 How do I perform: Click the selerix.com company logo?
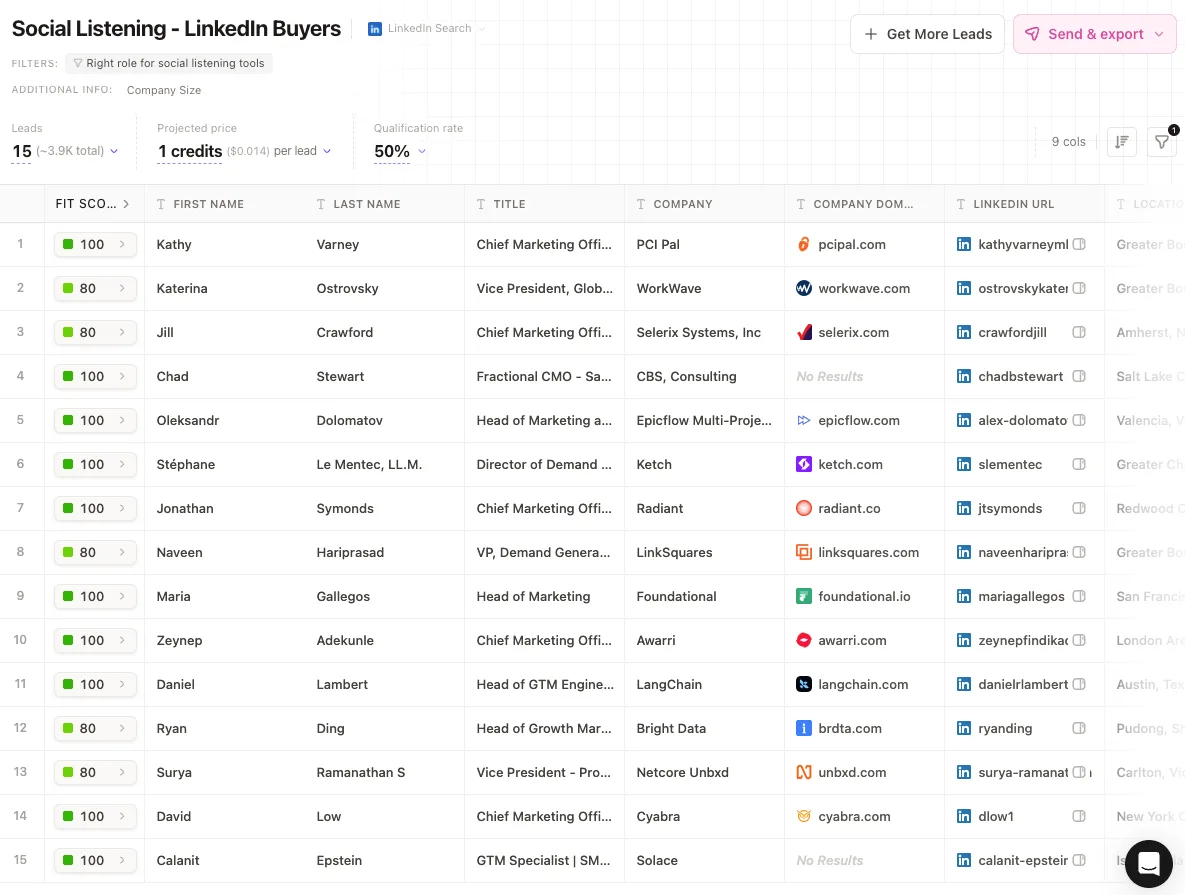(804, 332)
